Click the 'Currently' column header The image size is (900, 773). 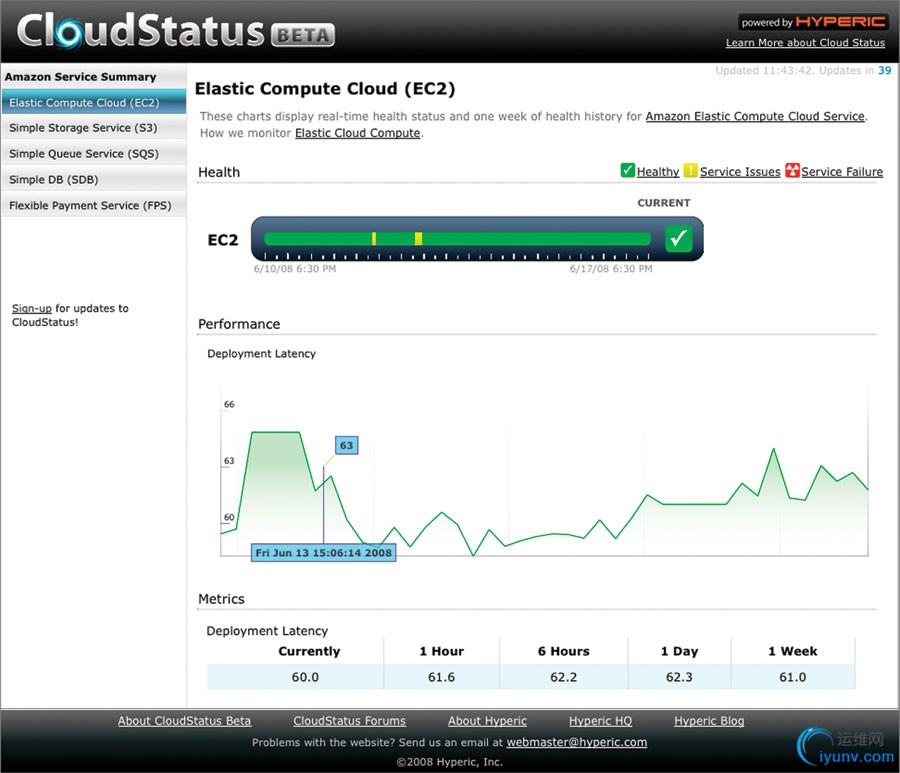click(309, 651)
